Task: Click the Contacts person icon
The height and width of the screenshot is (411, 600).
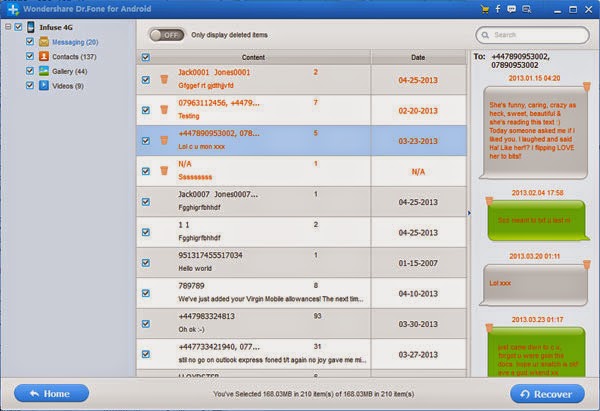Action: (44, 56)
